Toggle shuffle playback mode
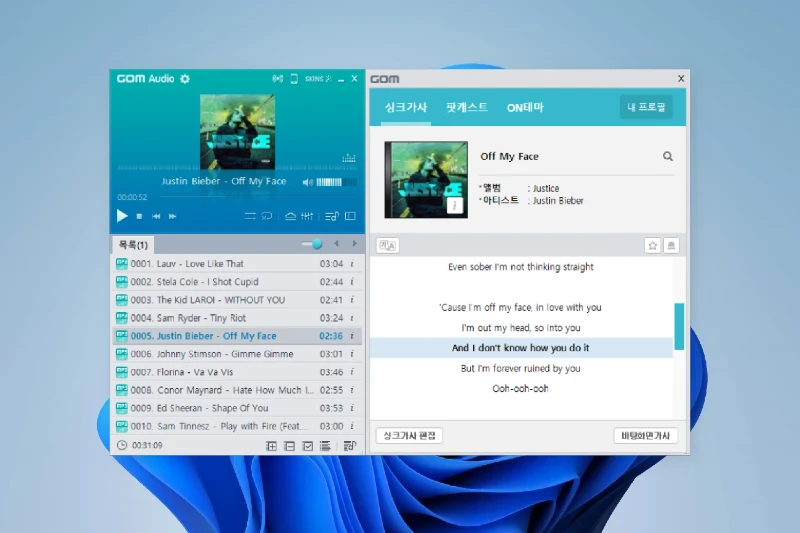Screen dimensions: 800x533 pyautogui.click(x=250, y=216)
